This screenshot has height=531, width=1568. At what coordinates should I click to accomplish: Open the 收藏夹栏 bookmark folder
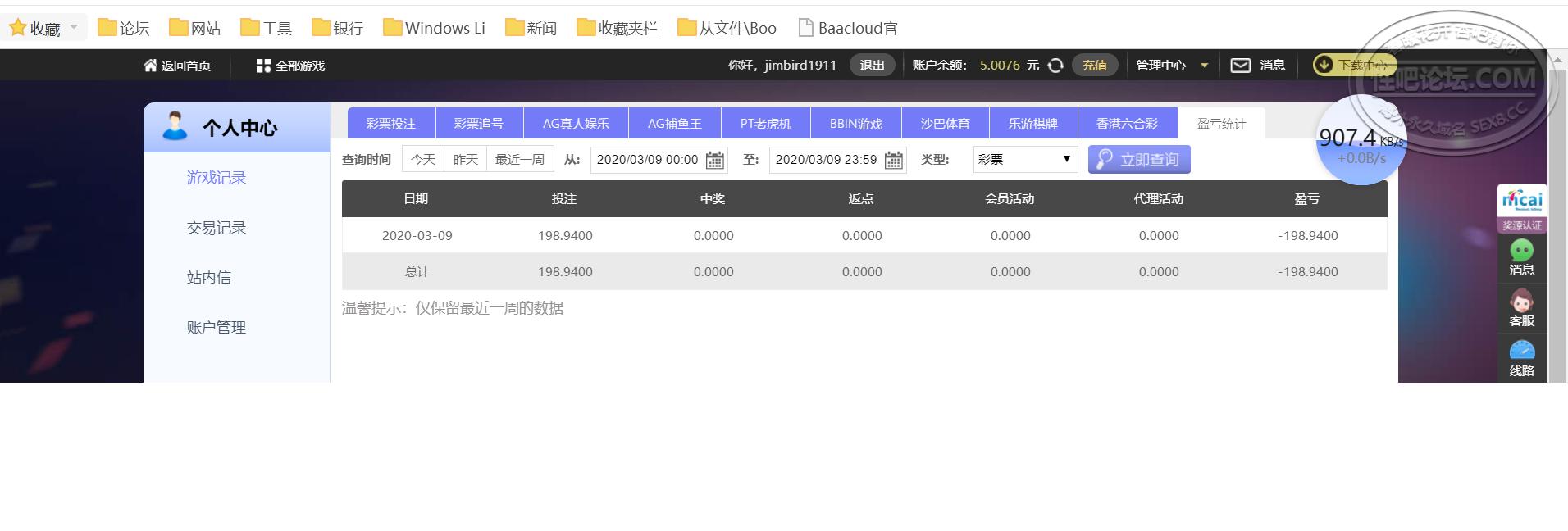[617, 29]
